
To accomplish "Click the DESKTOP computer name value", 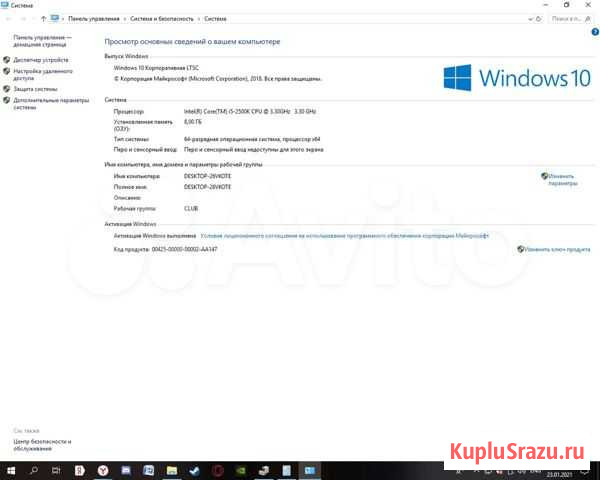I will click(207, 176).
